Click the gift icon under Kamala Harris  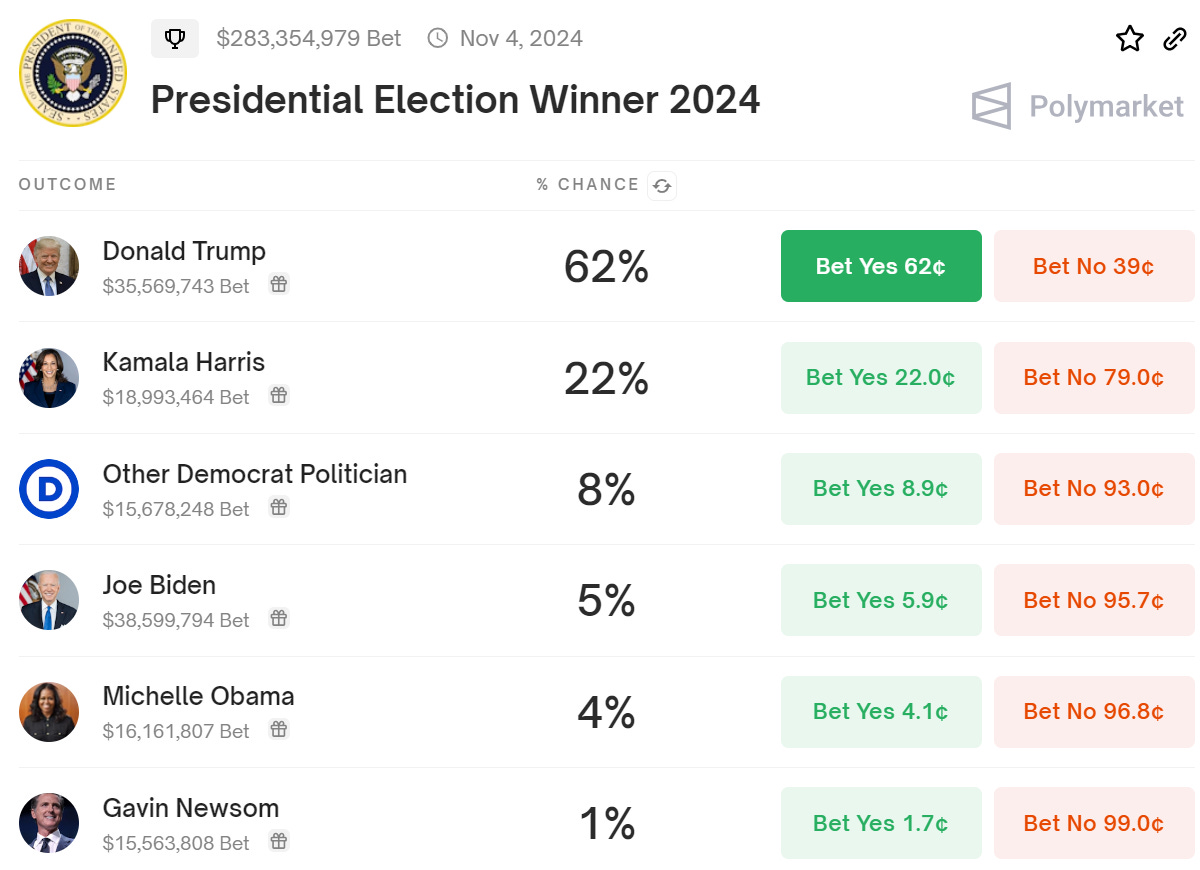click(279, 396)
